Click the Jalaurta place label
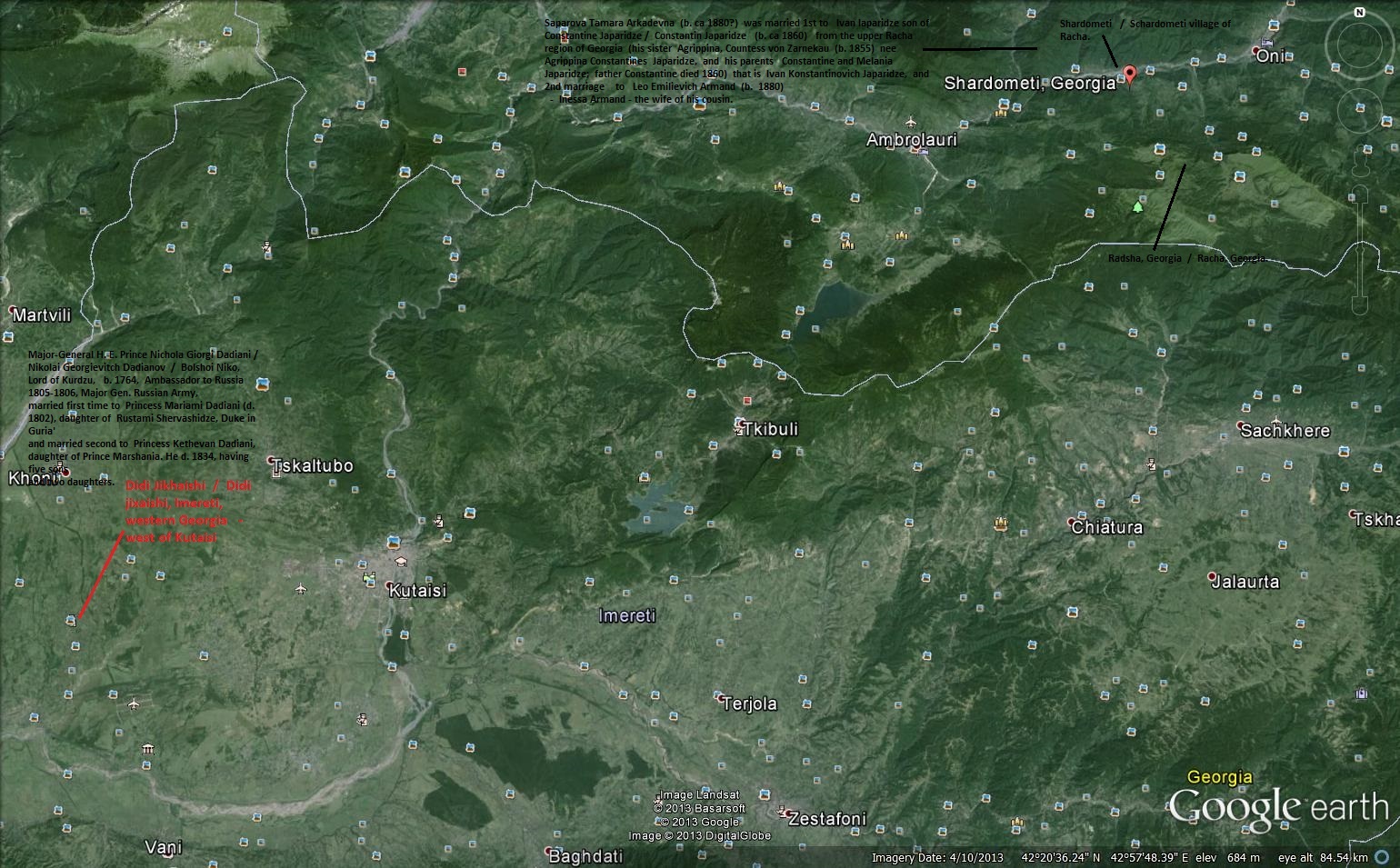 tap(1246, 582)
